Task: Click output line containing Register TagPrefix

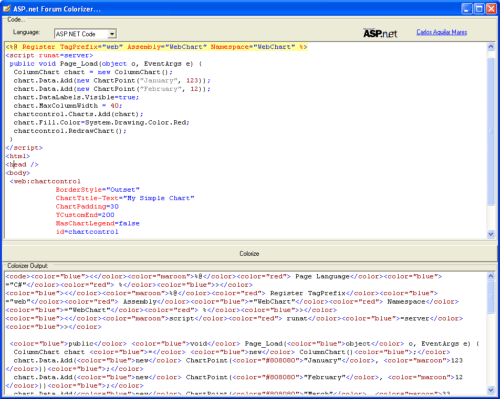Action: coord(222,293)
